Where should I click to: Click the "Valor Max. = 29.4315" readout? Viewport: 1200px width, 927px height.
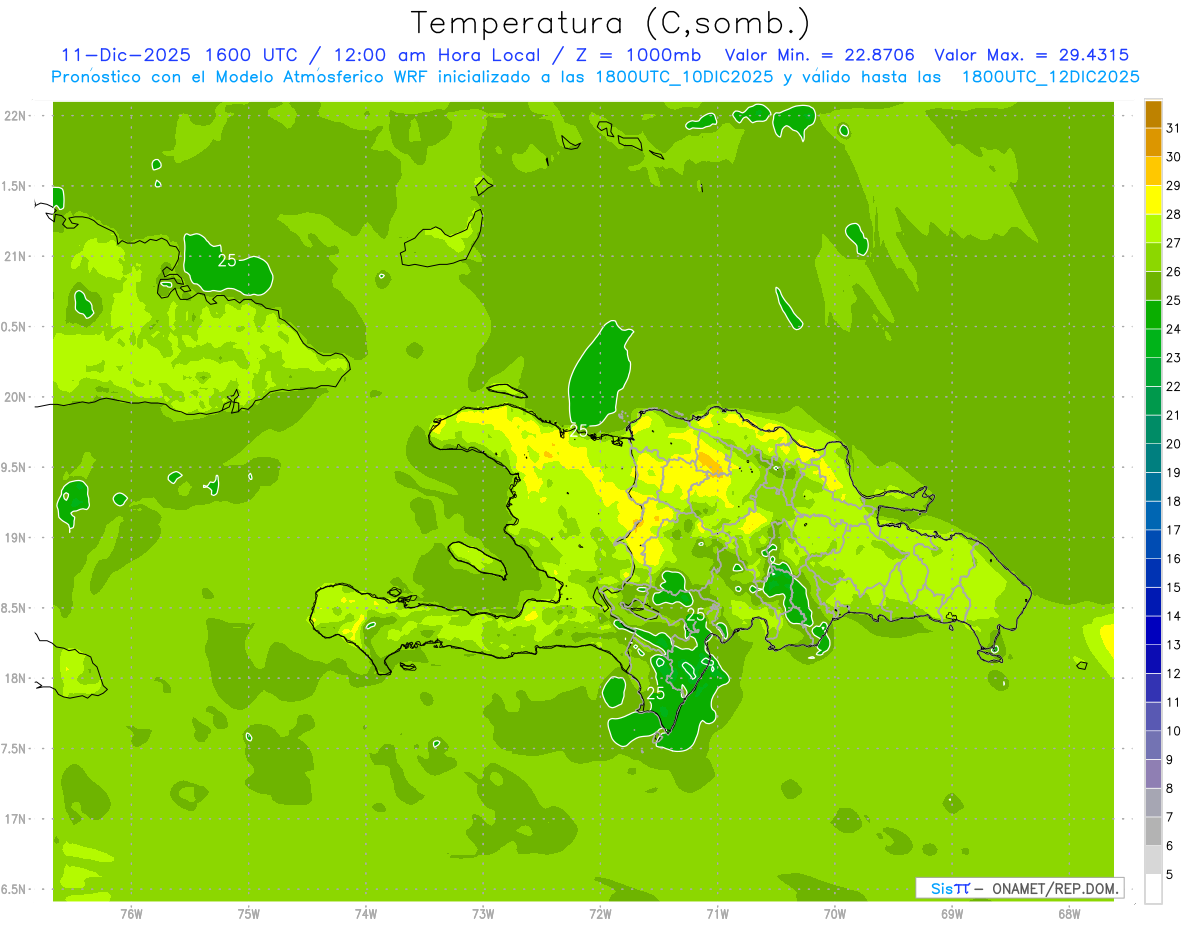[x=1032, y=55]
